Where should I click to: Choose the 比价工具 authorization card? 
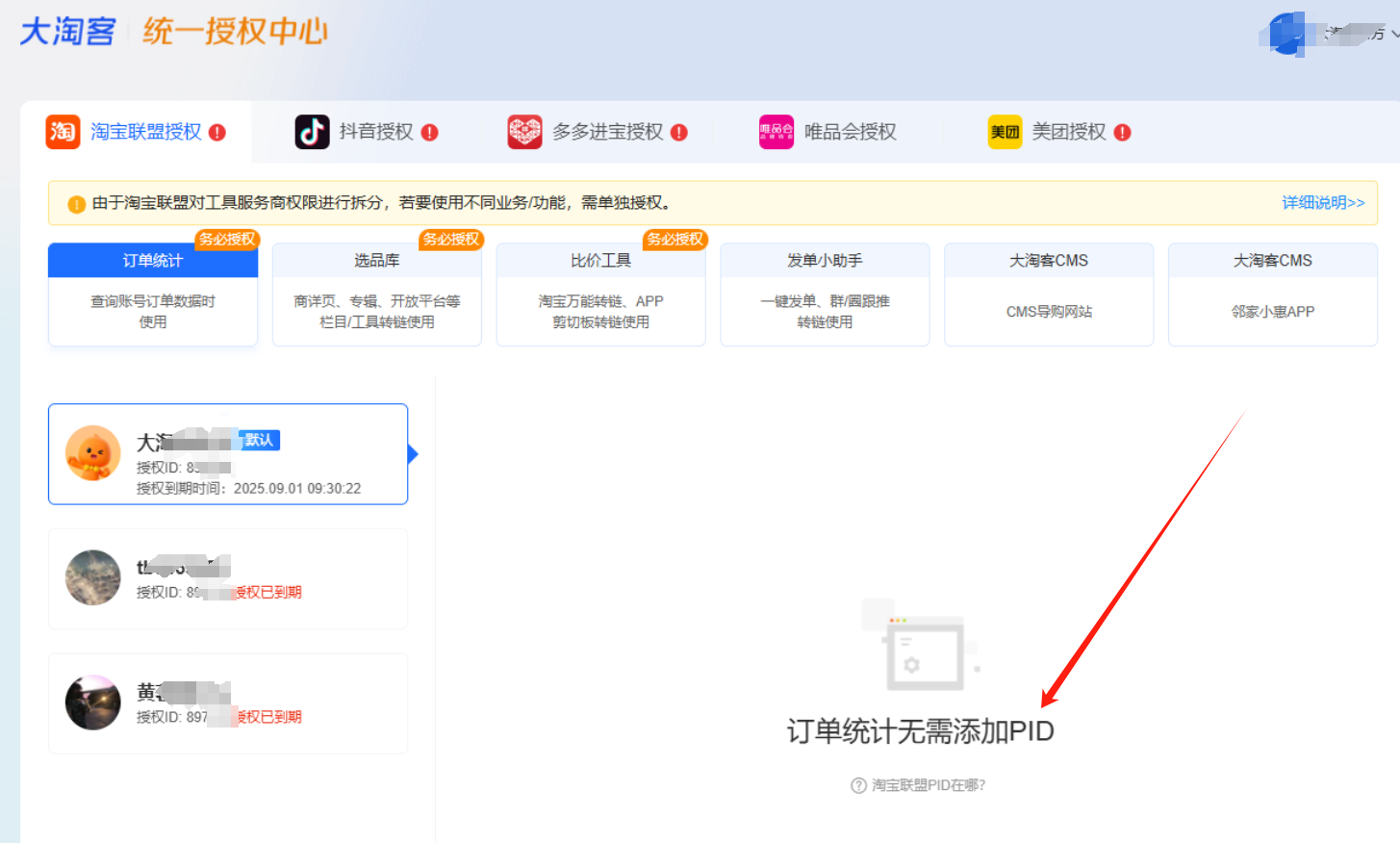(600, 294)
